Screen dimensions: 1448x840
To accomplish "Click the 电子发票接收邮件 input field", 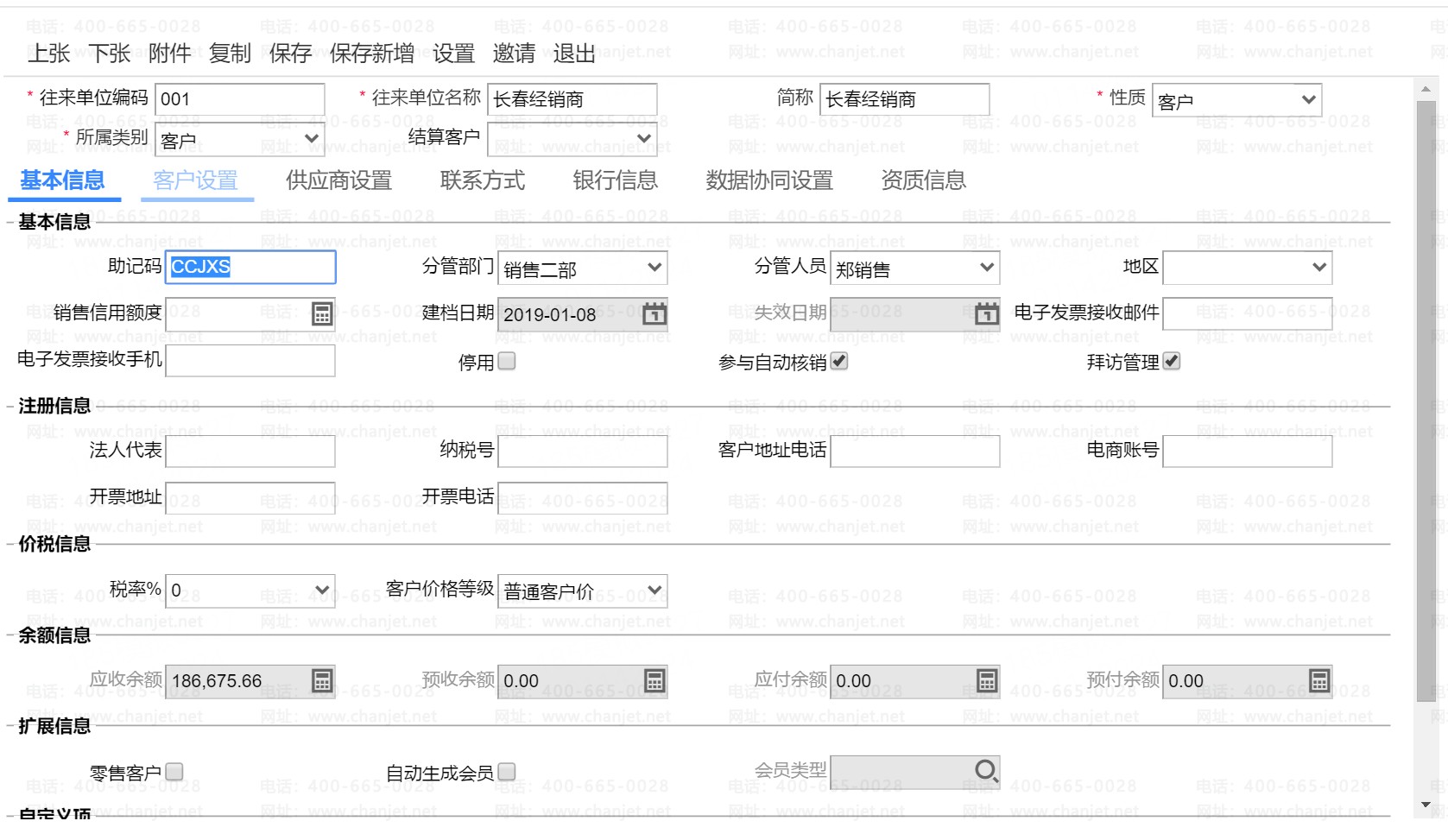I will coord(1247,314).
